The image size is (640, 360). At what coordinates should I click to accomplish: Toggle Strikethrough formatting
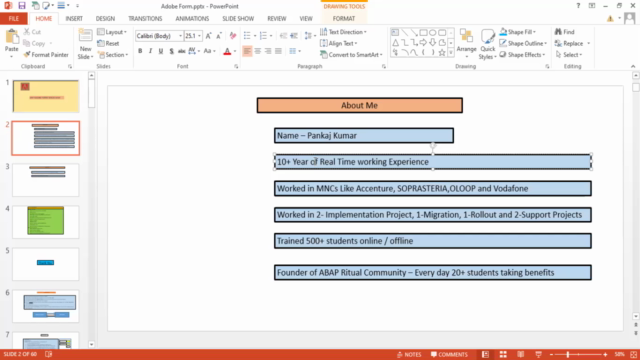pyautogui.click(x=182, y=51)
